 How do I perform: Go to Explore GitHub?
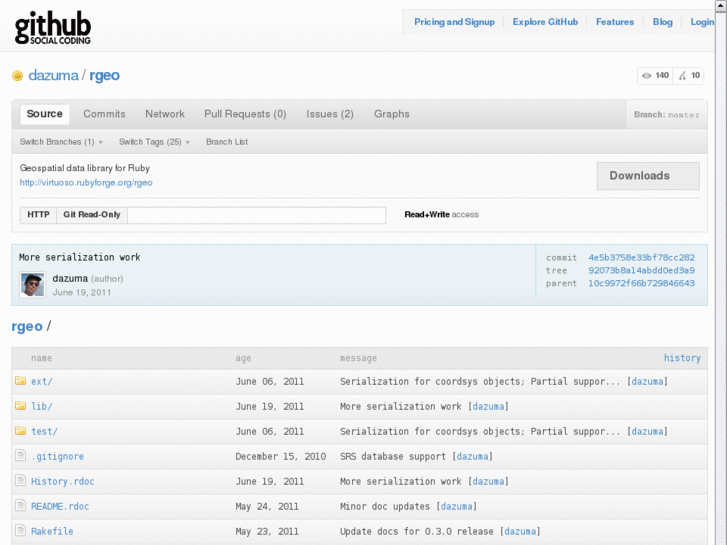[545, 22]
